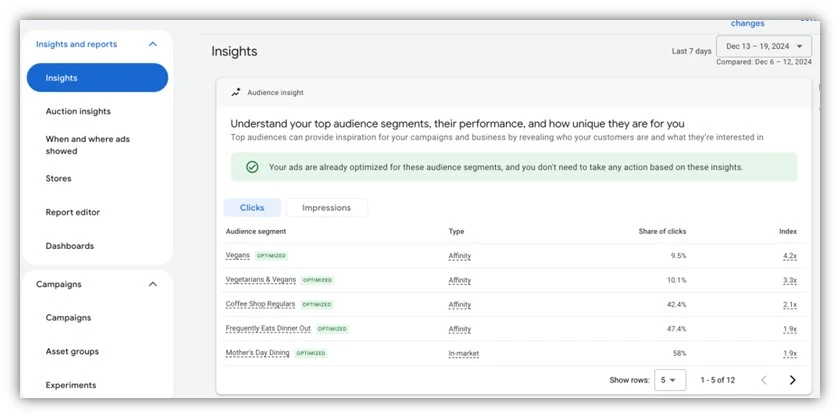The height and width of the screenshot is (418, 840).
Task: Select the Clicks tab
Action: click(252, 208)
